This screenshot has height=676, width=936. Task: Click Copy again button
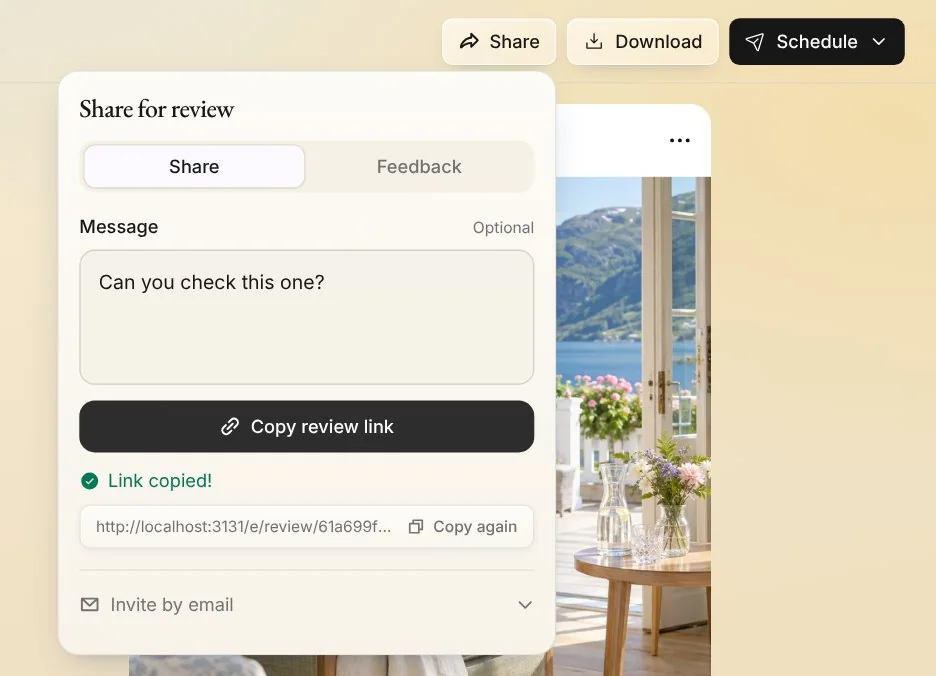click(463, 527)
